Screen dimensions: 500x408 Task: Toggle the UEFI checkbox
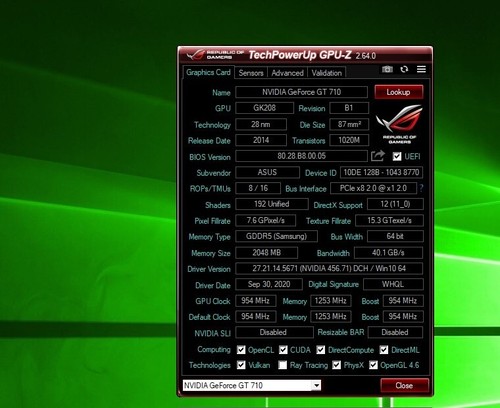pos(397,156)
